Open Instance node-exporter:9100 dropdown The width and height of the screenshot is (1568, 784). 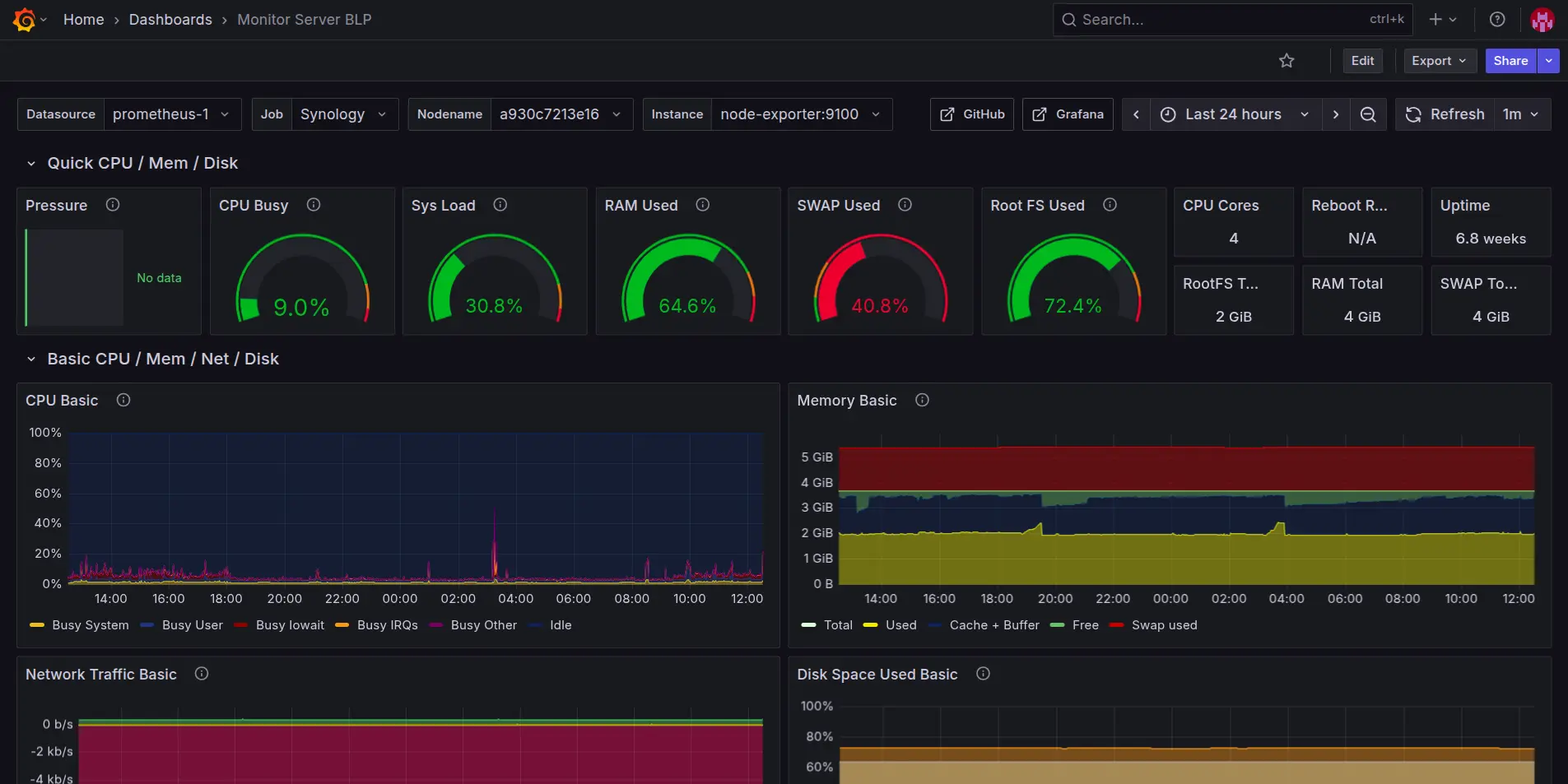(x=802, y=114)
